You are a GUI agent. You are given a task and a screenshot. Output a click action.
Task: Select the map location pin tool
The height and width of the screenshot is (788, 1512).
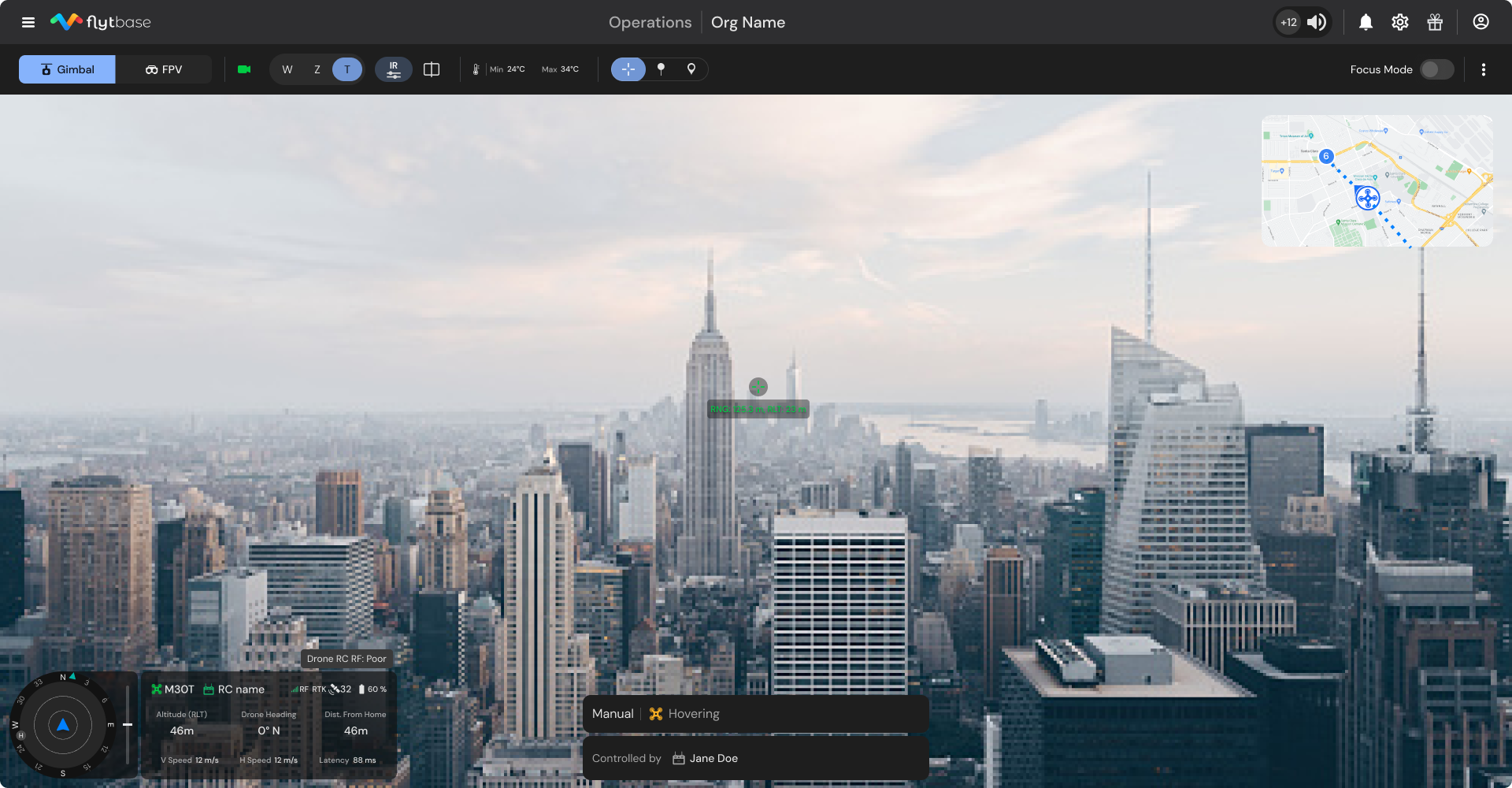click(x=691, y=69)
